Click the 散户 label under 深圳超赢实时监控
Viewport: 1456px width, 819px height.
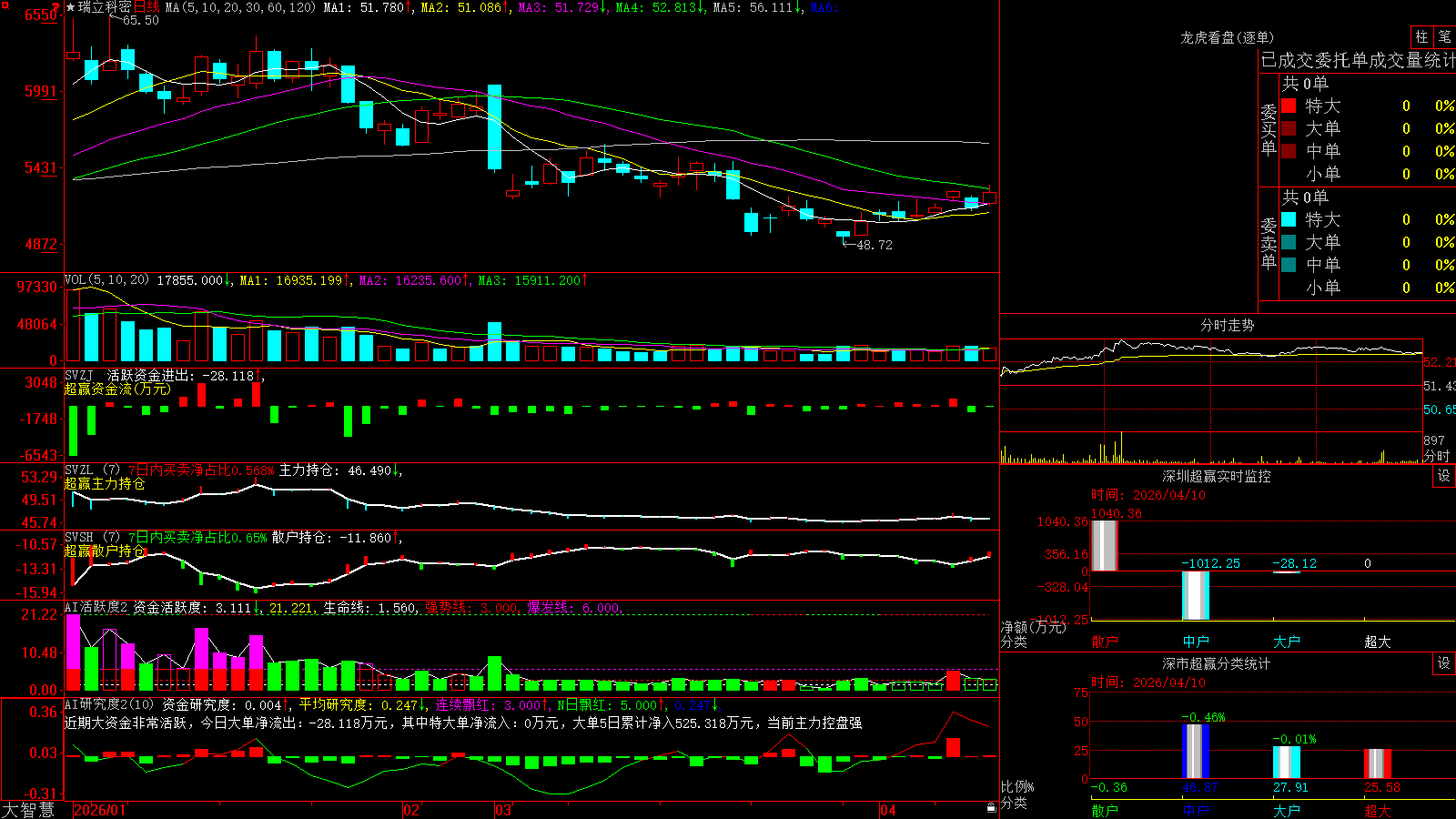(1104, 642)
